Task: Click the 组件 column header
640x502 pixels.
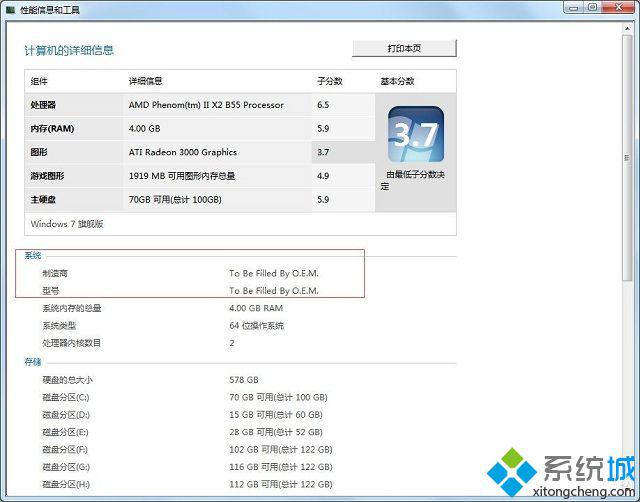Action: (39, 81)
